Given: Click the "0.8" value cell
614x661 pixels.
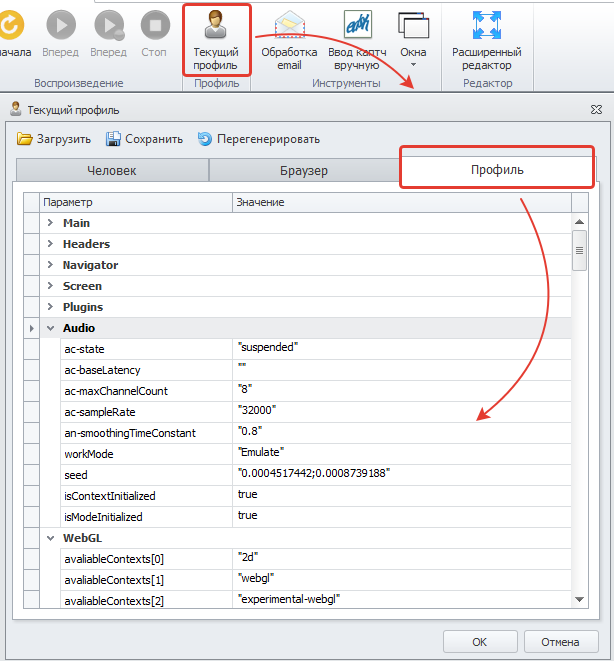Looking at the screenshot, I should click(x=402, y=433).
